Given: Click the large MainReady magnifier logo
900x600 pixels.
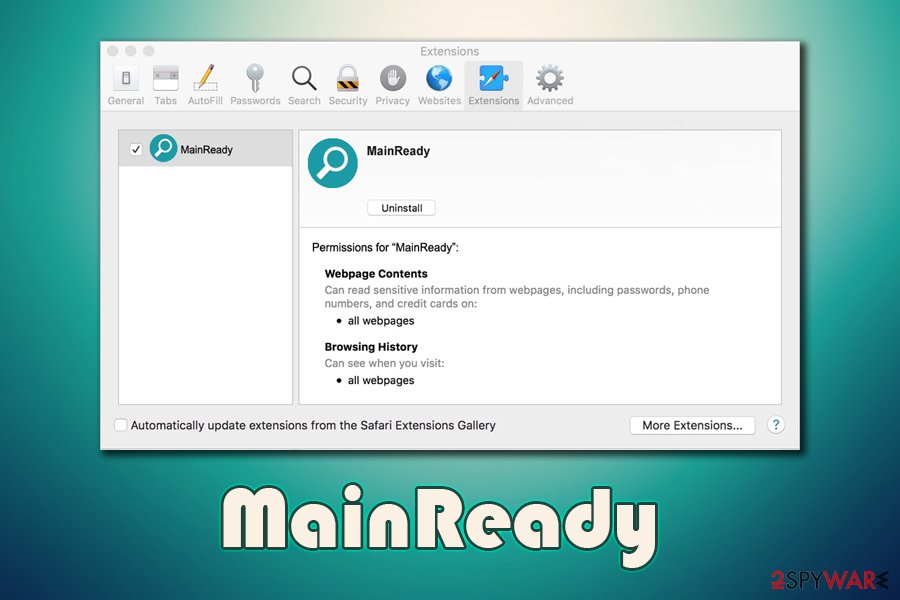Looking at the screenshot, I should point(332,163).
